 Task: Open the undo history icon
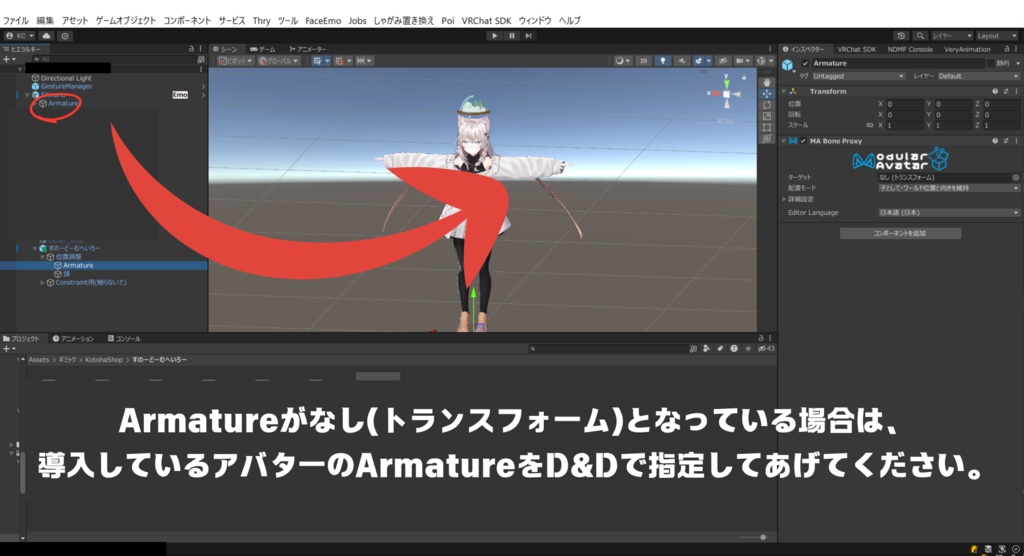point(901,36)
